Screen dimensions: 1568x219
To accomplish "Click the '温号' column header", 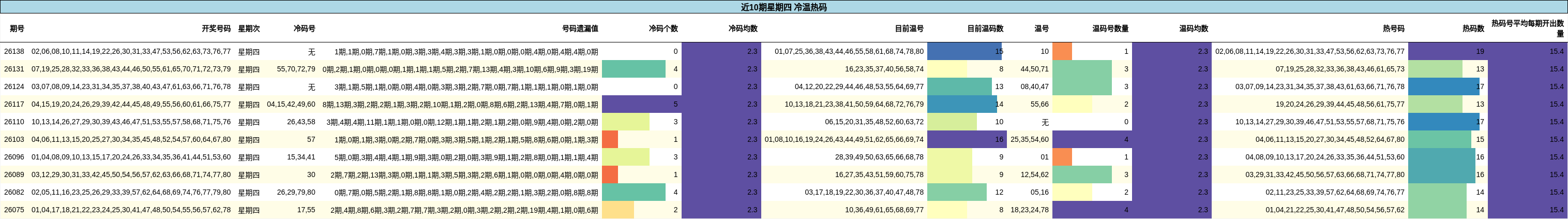I will click(1042, 28).
